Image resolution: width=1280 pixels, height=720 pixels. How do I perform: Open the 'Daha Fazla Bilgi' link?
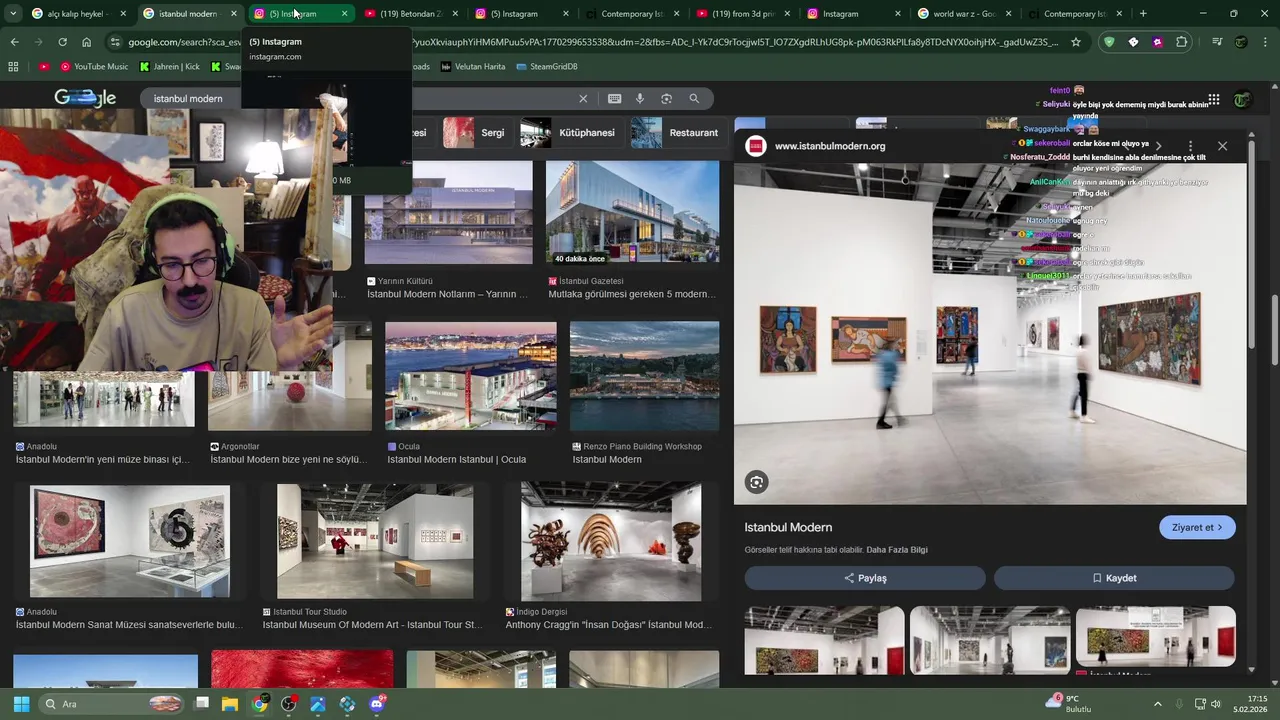click(897, 550)
